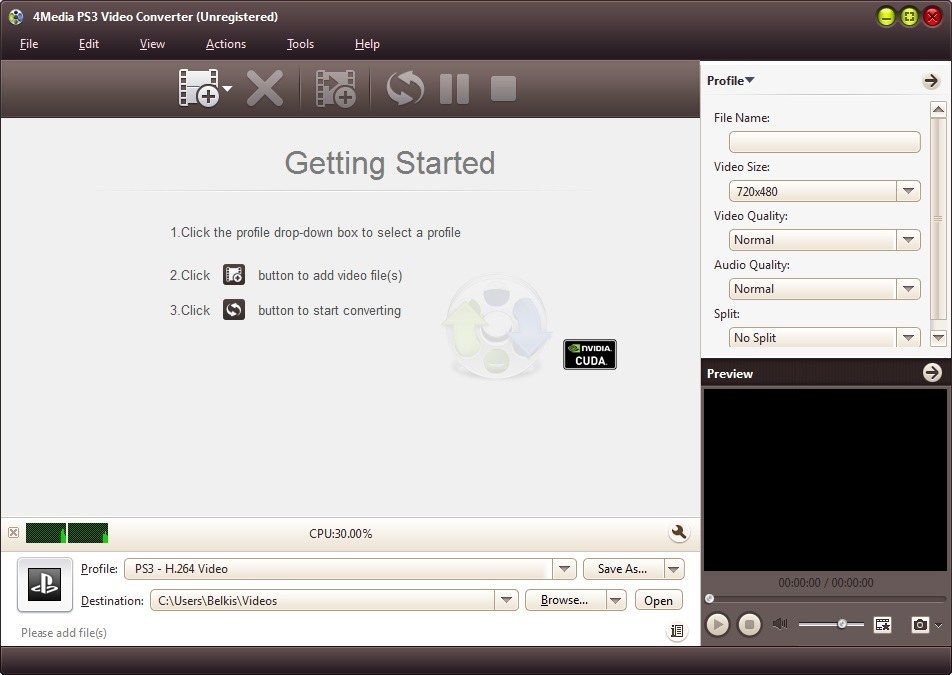952x675 pixels.
Task: Close the CPU usage graph with X
Action: coord(13,533)
